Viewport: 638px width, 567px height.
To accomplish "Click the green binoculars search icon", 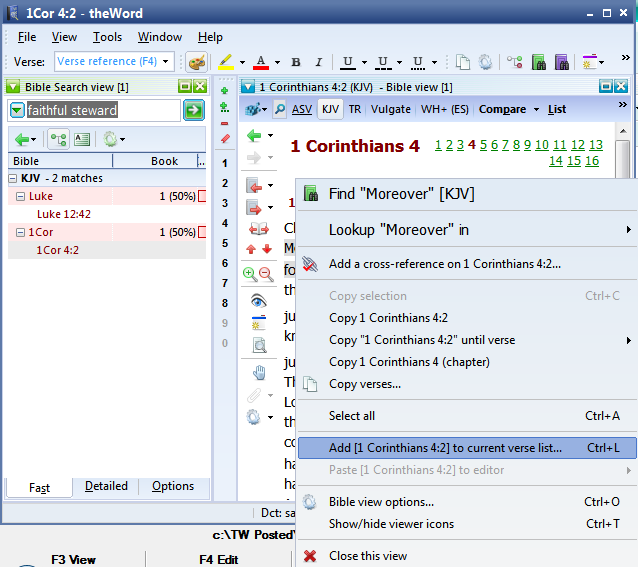I will click(539, 62).
